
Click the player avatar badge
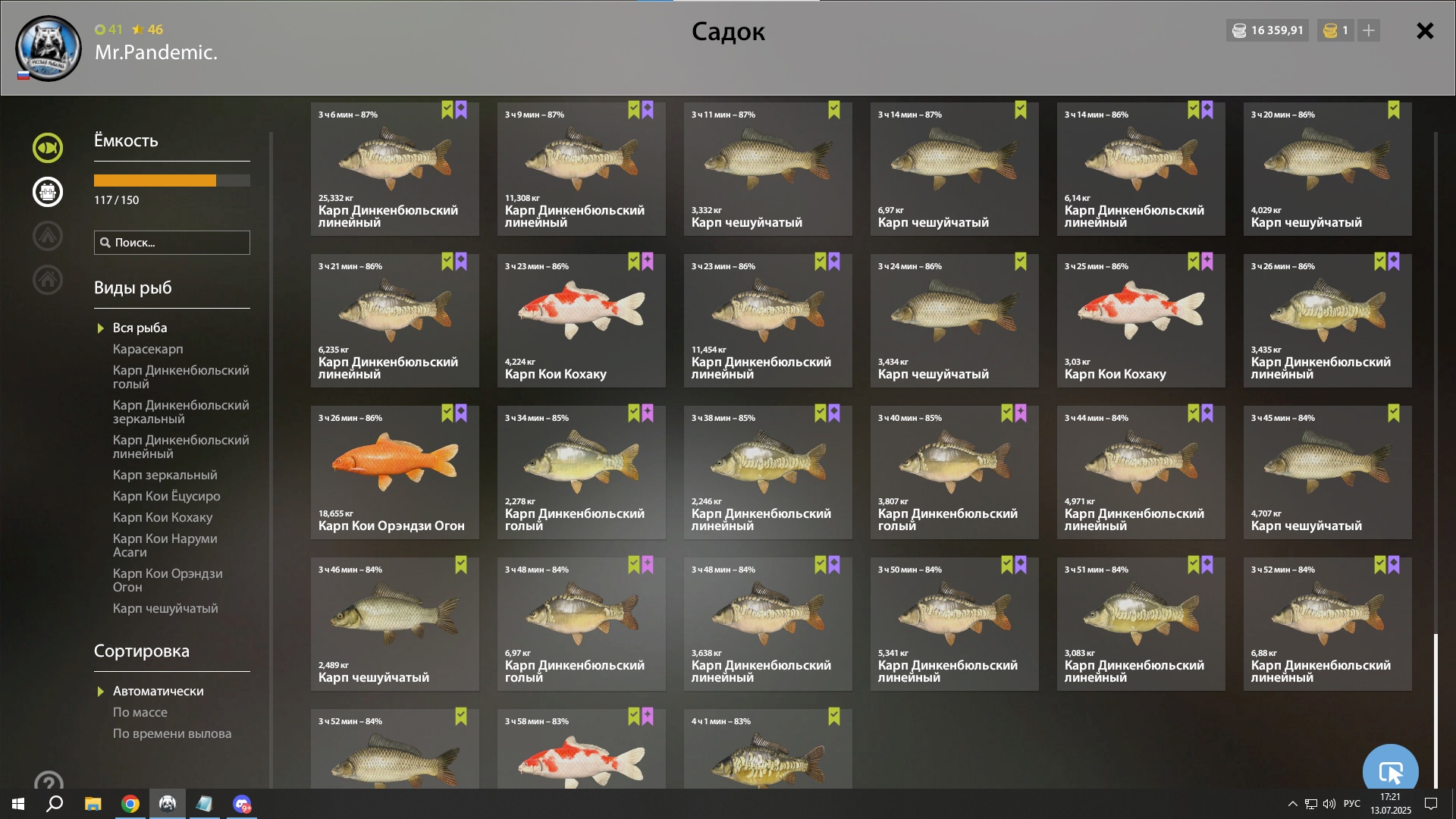click(49, 48)
